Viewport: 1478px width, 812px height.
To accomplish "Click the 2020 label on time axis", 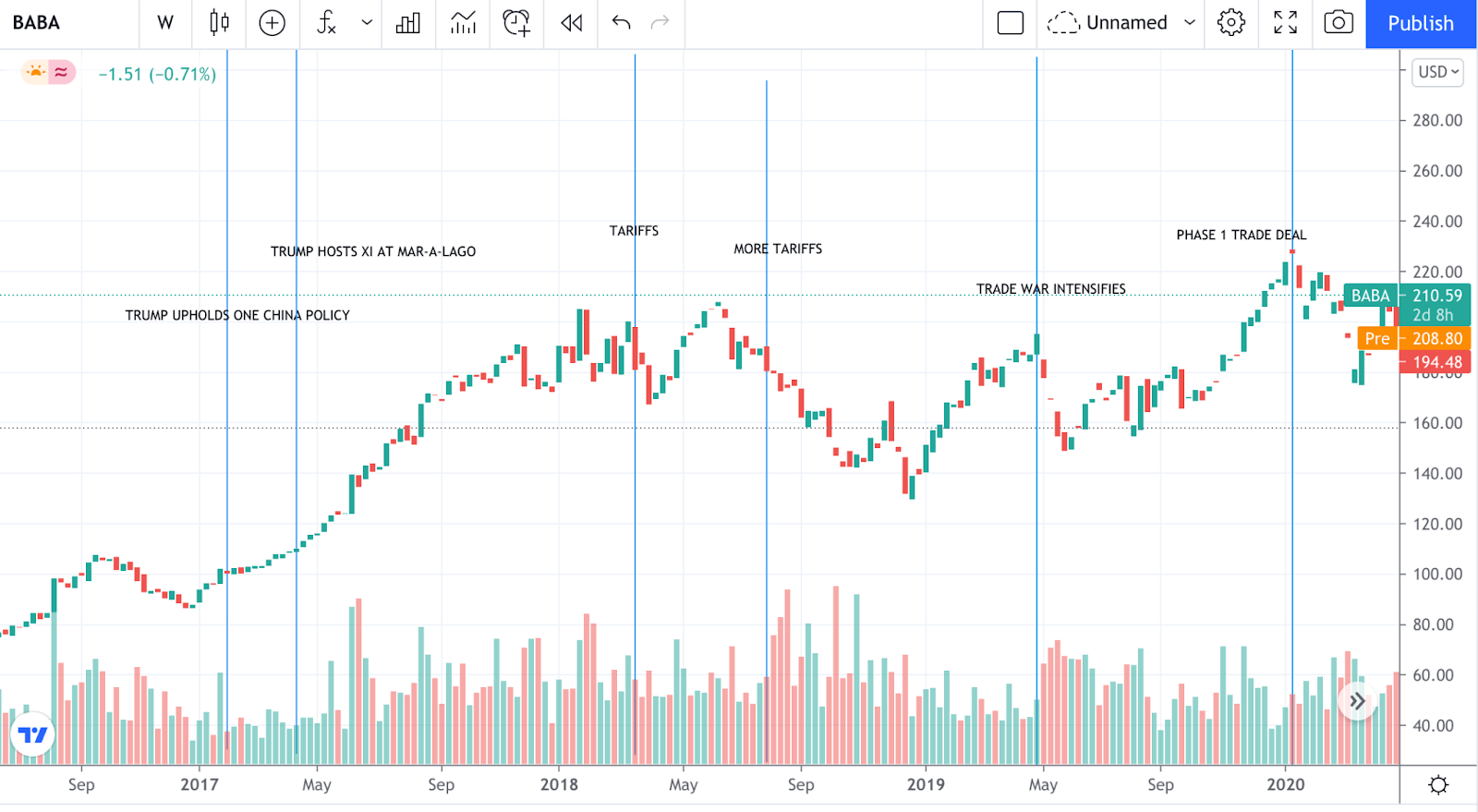I will [1286, 784].
